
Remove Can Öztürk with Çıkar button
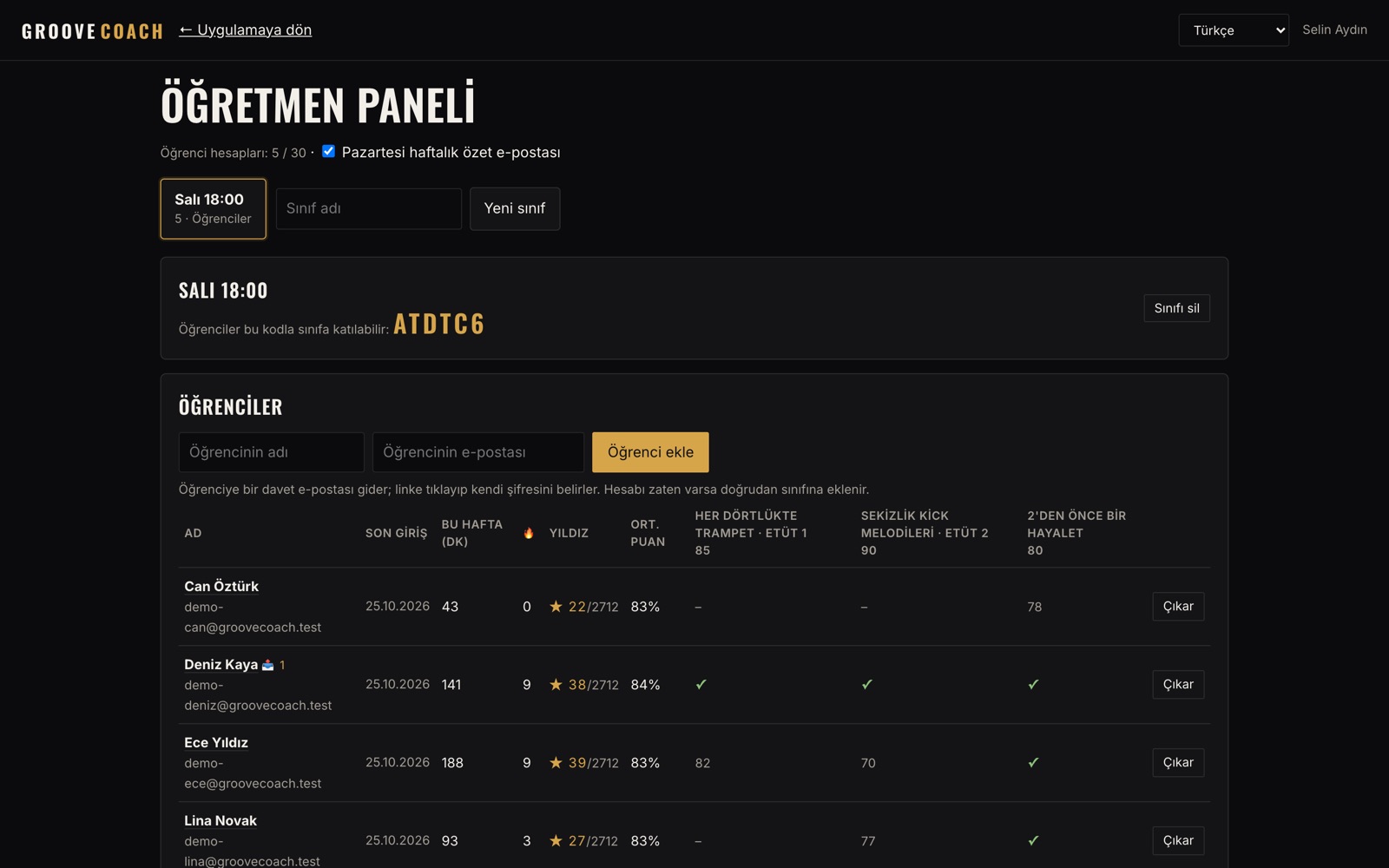click(x=1178, y=607)
